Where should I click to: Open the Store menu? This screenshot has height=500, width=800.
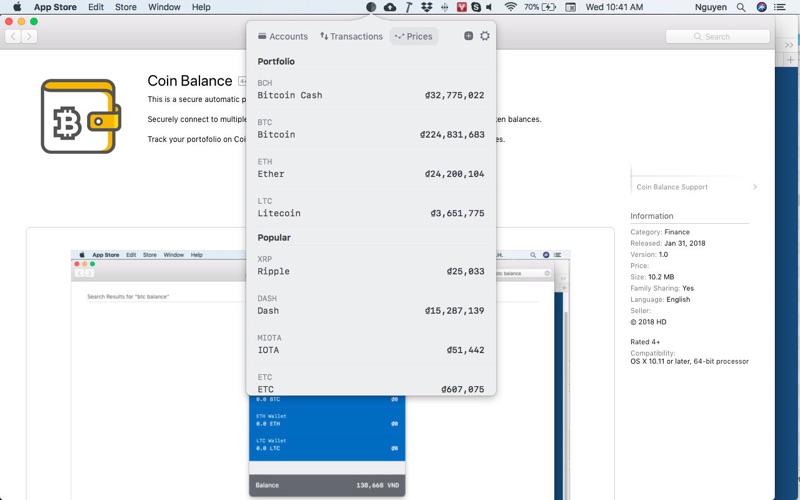pyautogui.click(x=126, y=7)
